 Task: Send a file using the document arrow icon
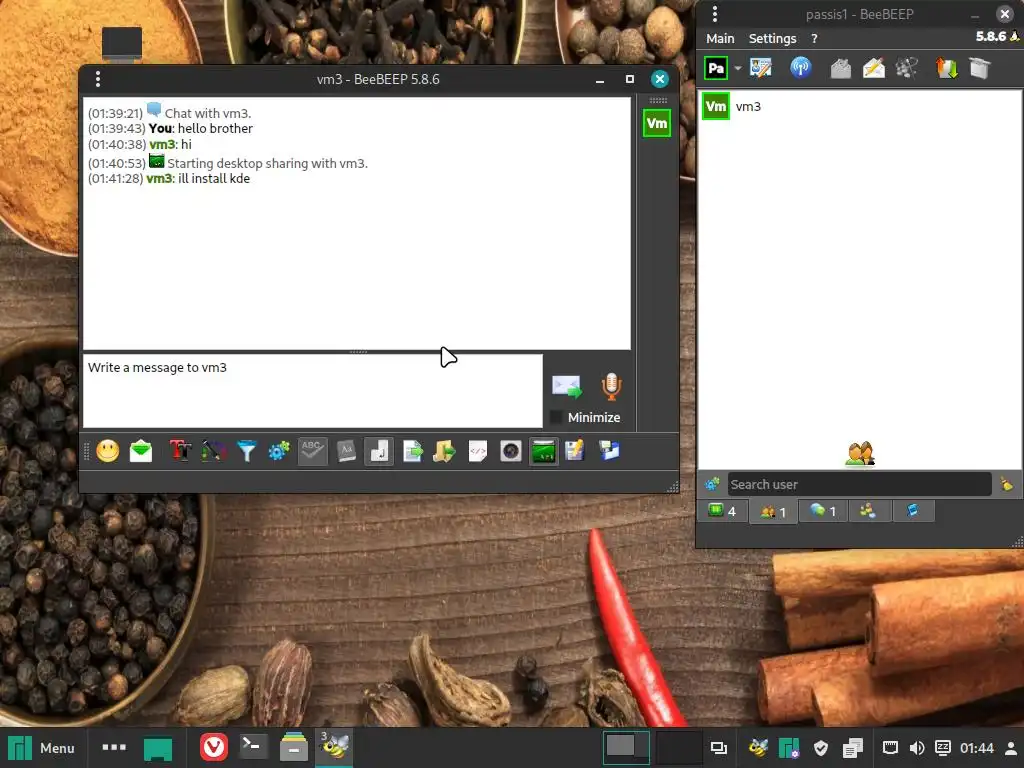pos(412,451)
